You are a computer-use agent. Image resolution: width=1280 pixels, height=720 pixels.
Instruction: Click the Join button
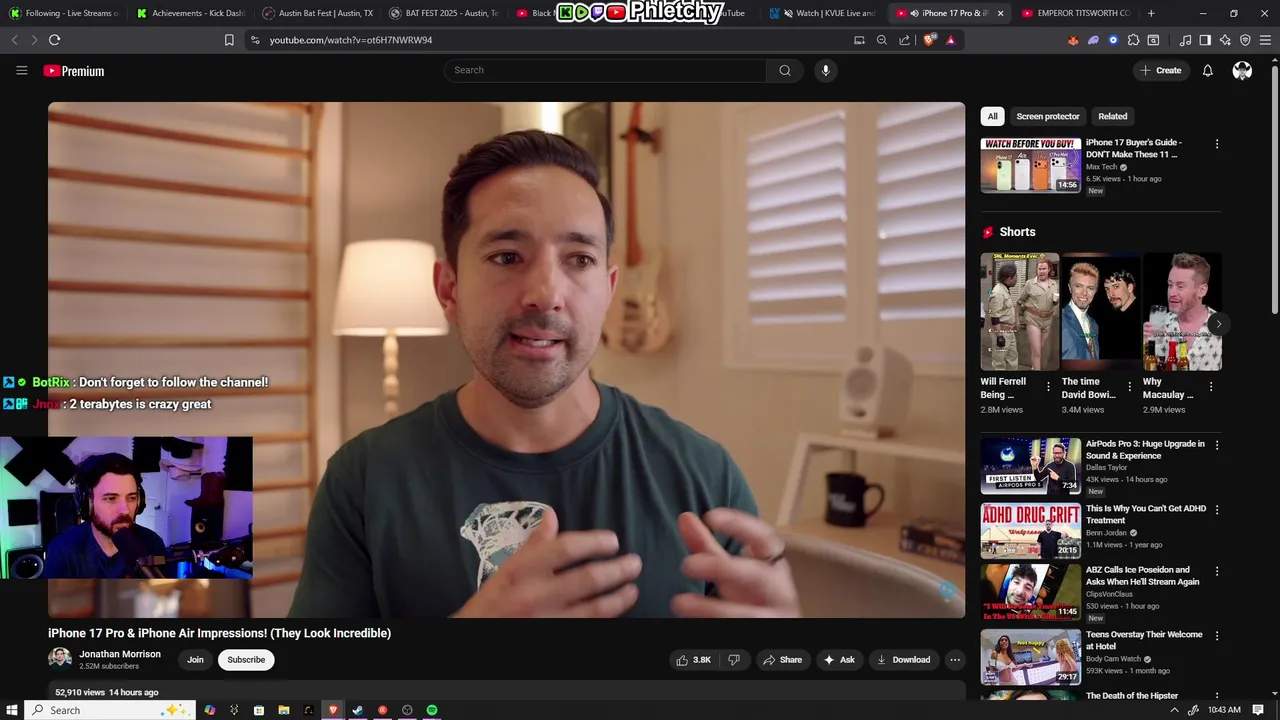[x=195, y=660]
